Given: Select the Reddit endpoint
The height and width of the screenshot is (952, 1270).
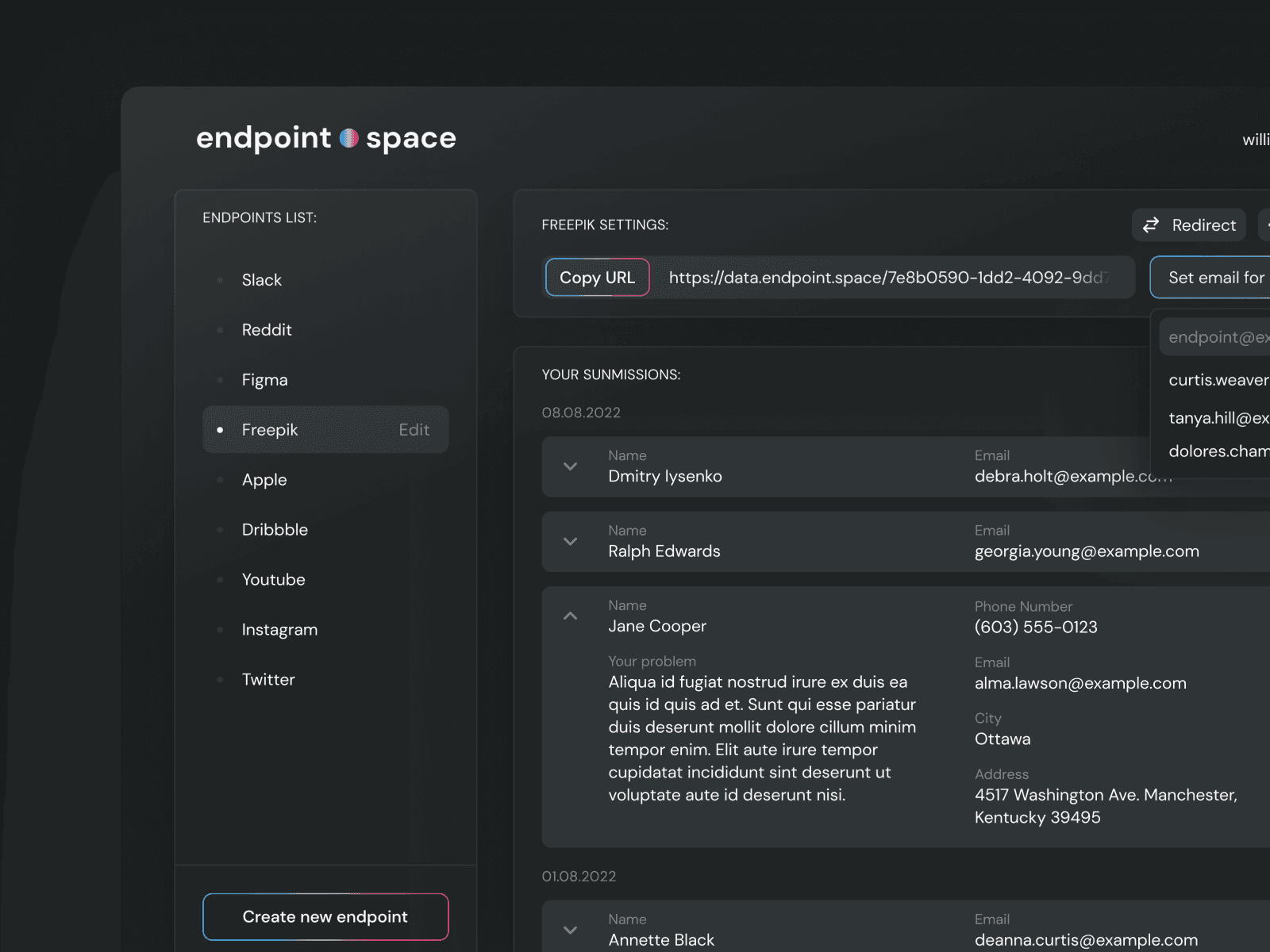Looking at the screenshot, I should (325, 330).
